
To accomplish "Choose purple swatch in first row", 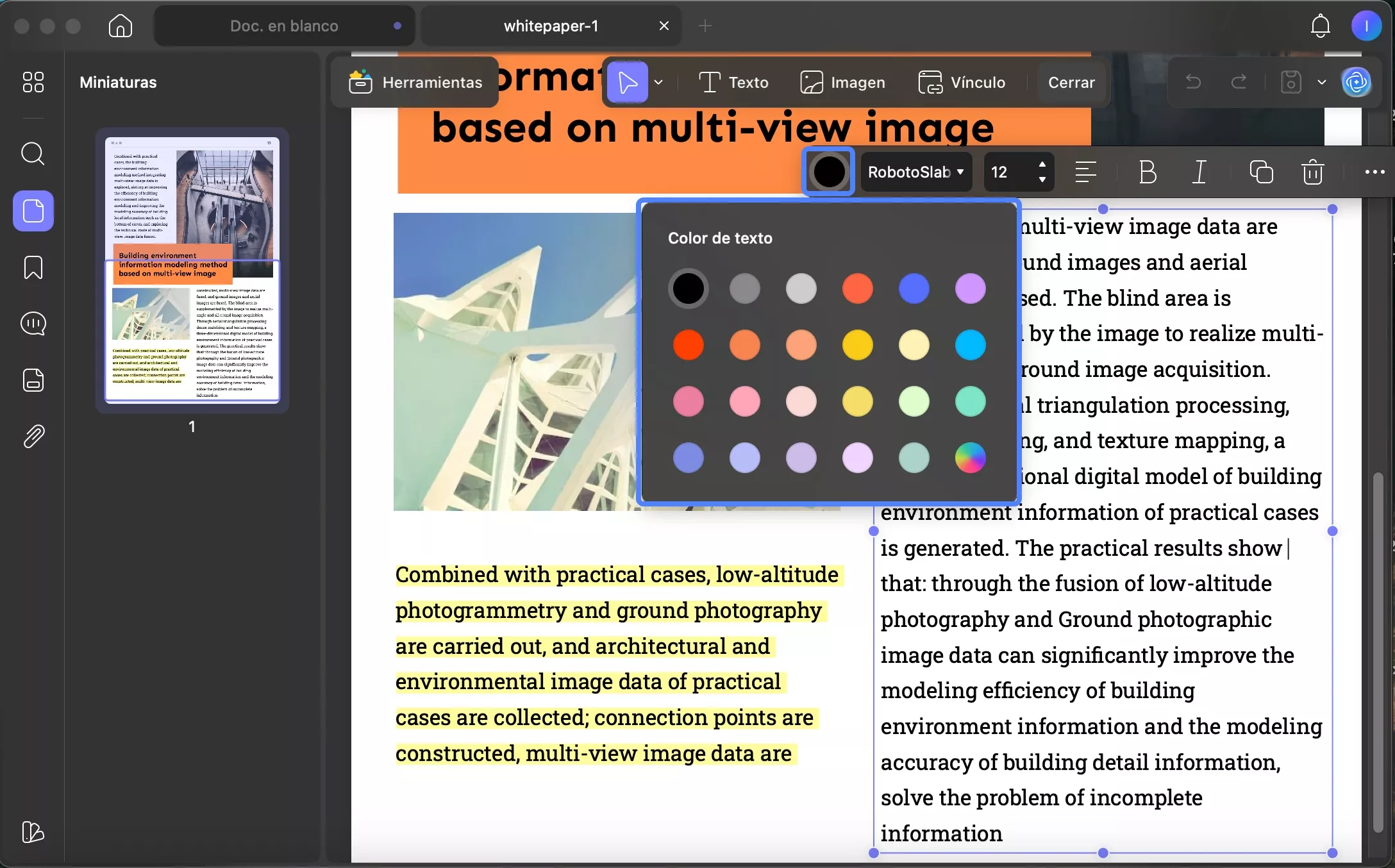I will [x=971, y=288].
